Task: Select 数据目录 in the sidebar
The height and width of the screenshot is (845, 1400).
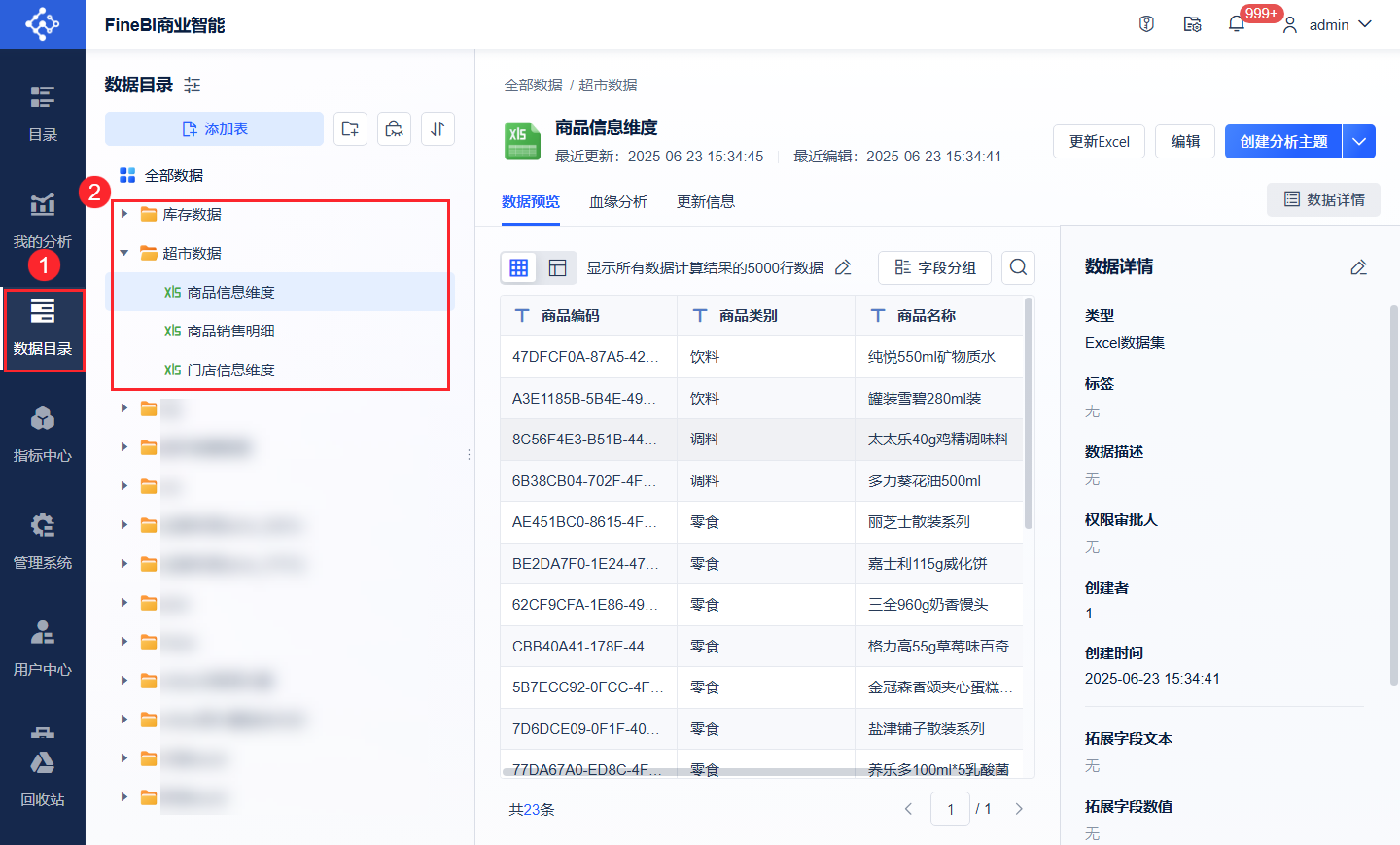Action: (43, 328)
